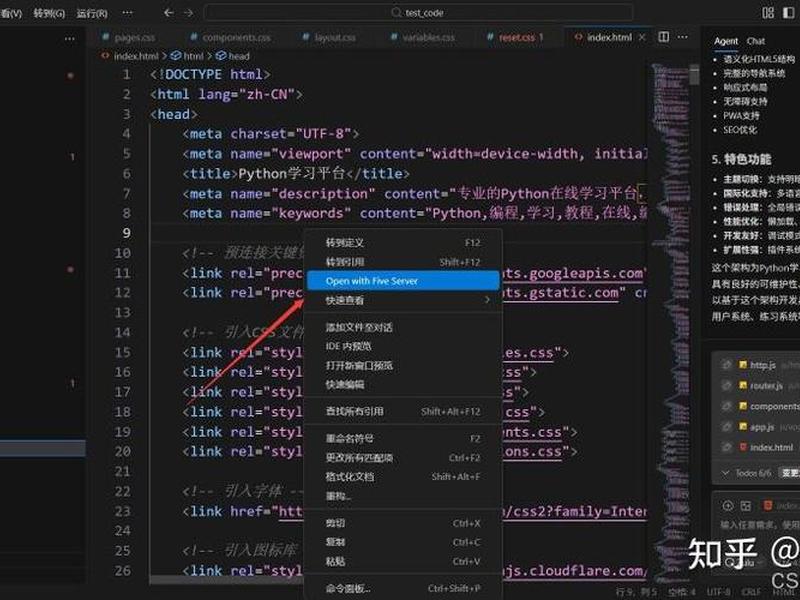
Task: Choose 转到定义 in context menu
Action: point(403,243)
